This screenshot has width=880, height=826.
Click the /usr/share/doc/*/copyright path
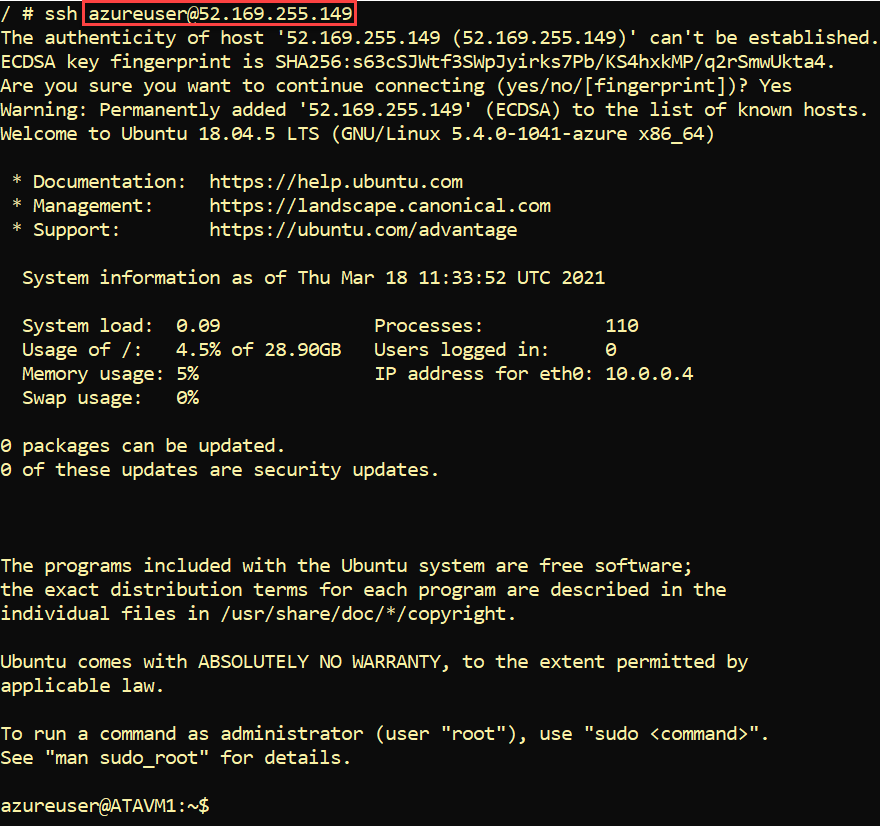(363, 614)
